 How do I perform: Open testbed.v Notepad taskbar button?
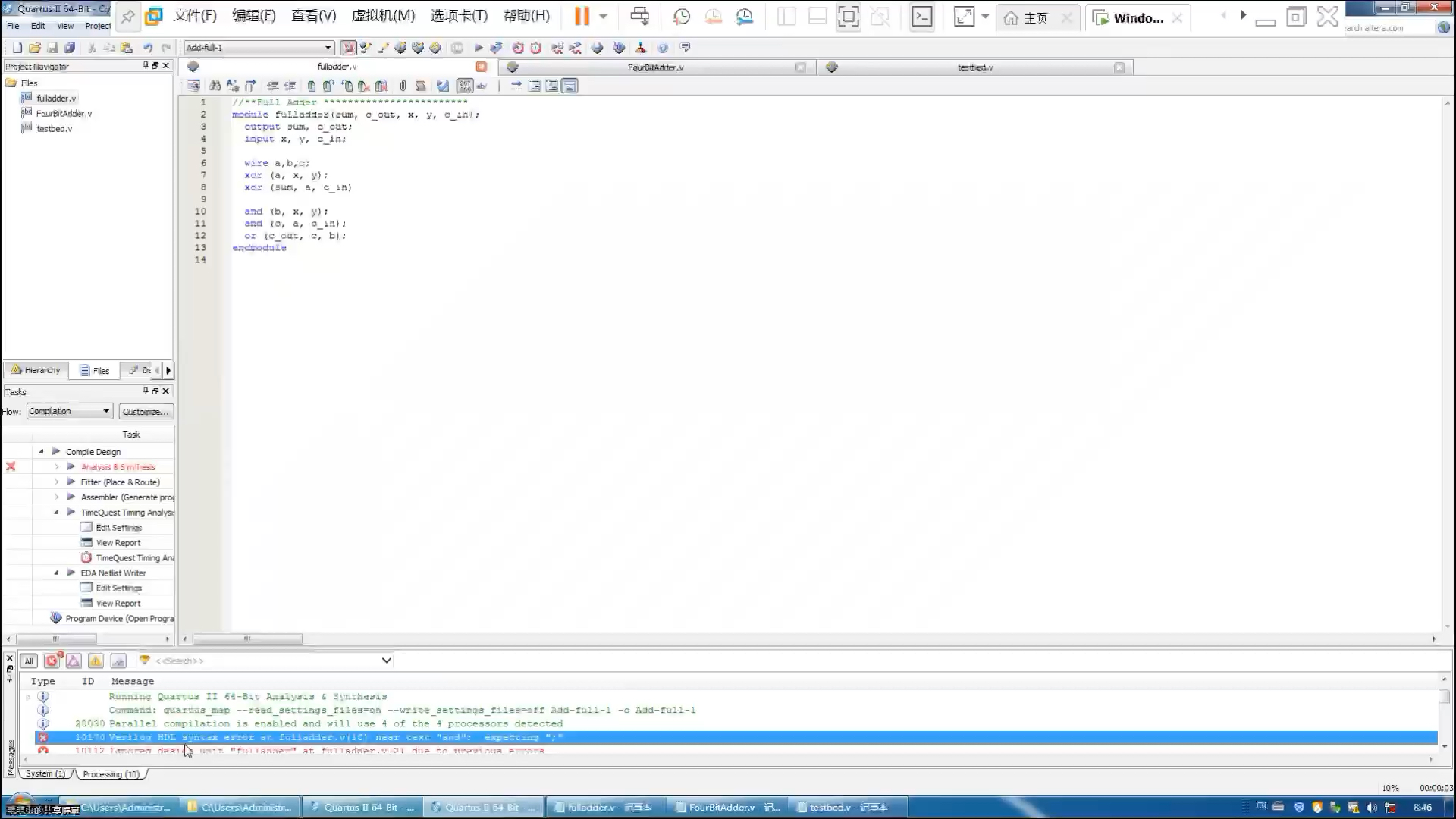point(848,808)
